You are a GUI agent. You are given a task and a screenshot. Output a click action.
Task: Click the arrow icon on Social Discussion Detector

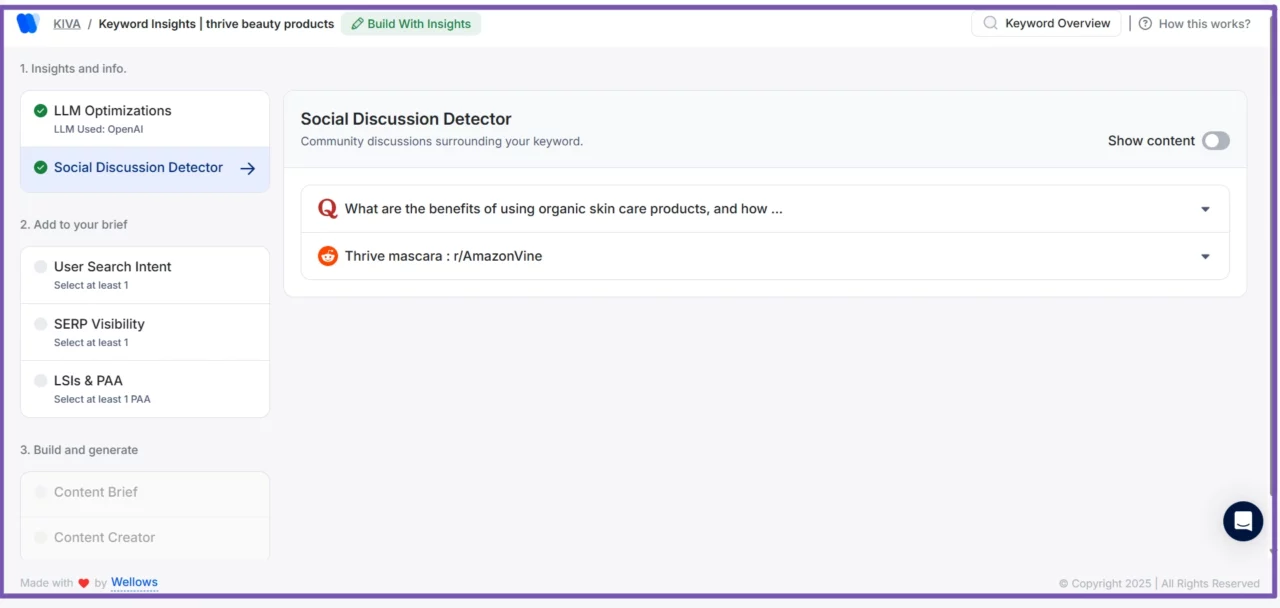[248, 168]
